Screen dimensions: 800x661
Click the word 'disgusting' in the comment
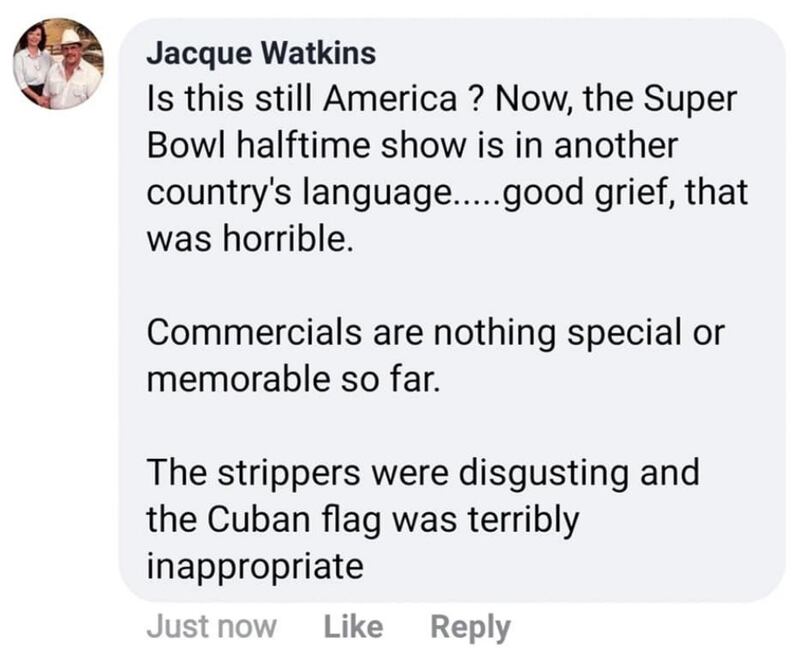click(x=543, y=474)
